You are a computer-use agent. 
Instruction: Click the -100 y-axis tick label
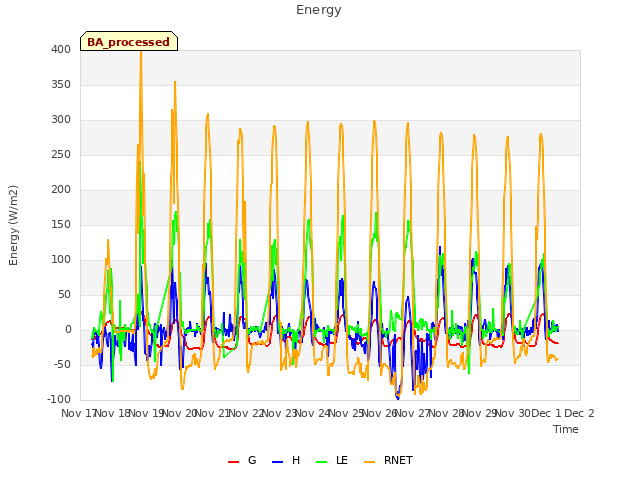[x=59, y=400]
